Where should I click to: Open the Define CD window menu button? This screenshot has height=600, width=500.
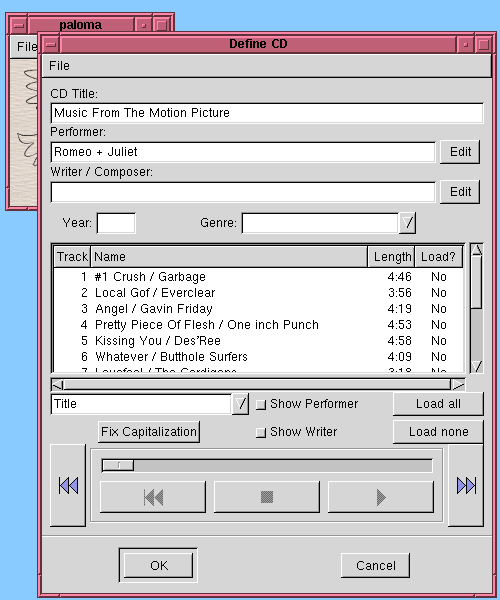click(x=50, y=44)
